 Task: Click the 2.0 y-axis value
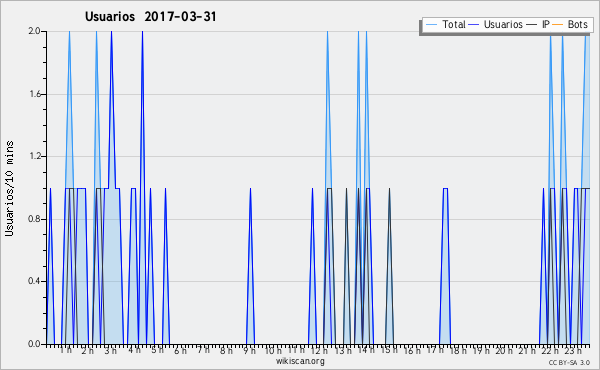(34, 31)
